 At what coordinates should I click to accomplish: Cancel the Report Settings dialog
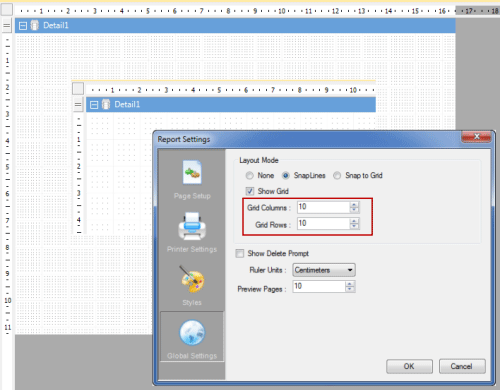click(462, 366)
